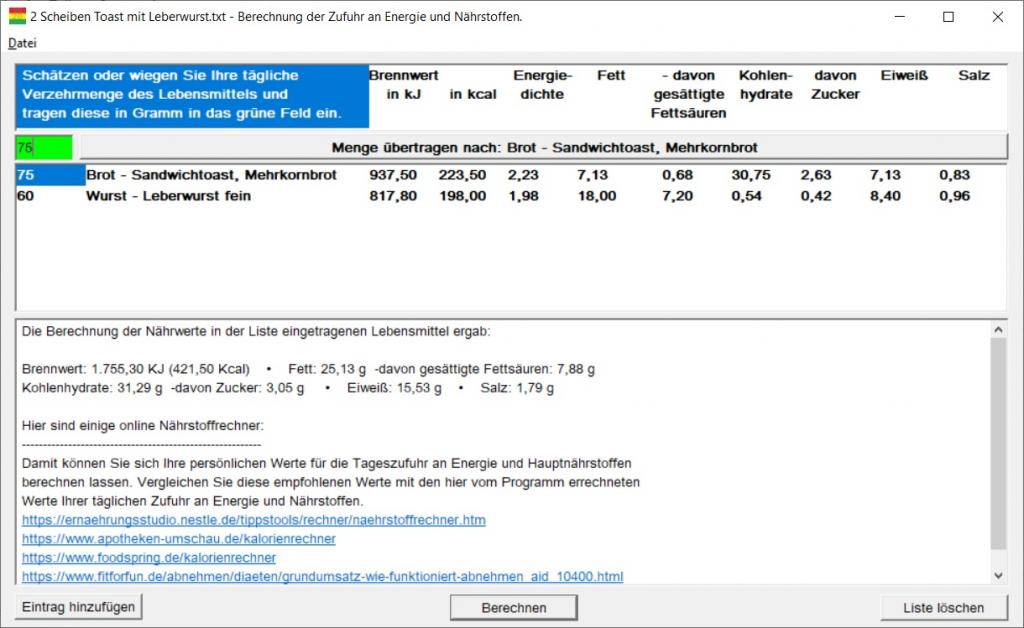Click the Berechnen button
This screenshot has height=628, width=1024.
513,607
